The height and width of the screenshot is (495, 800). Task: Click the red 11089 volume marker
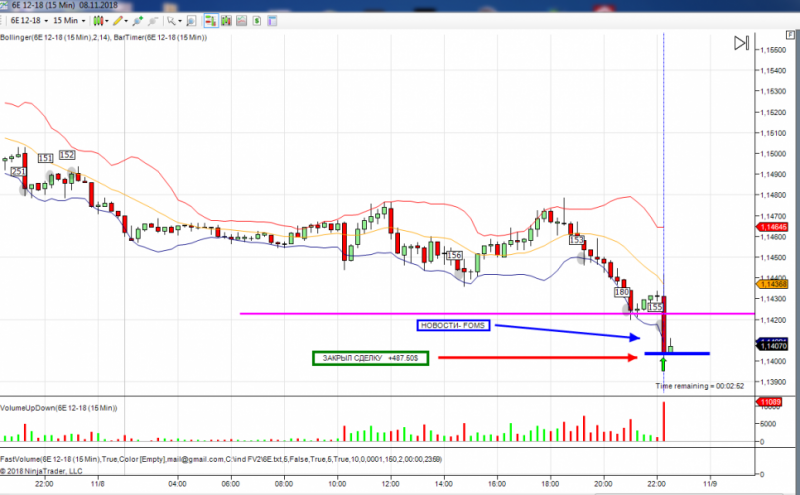pyautogui.click(x=770, y=402)
